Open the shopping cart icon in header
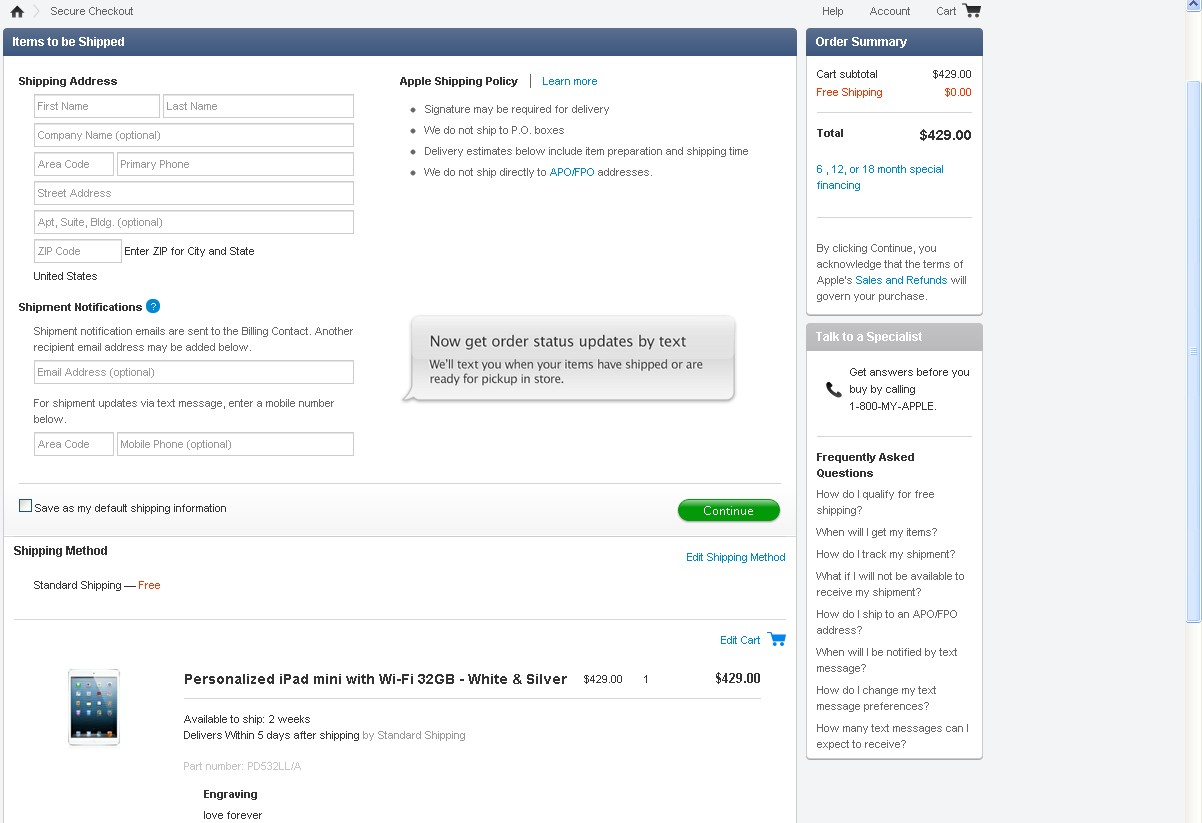The height and width of the screenshot is (823, 1202). [972, 11]
